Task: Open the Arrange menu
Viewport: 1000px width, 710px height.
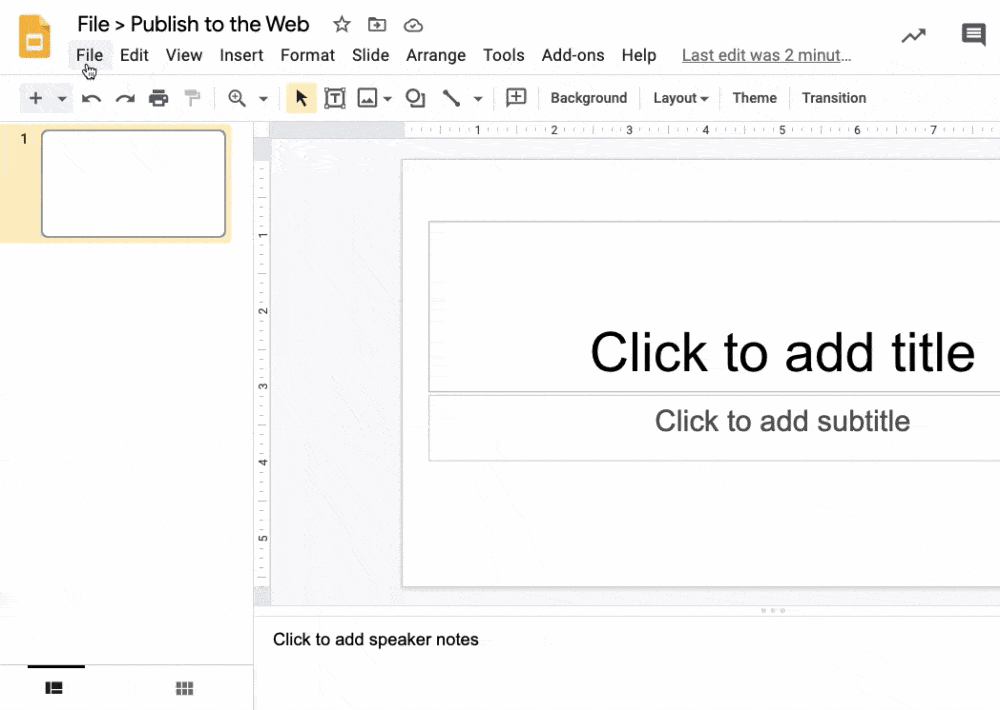Action: [436, 55]
